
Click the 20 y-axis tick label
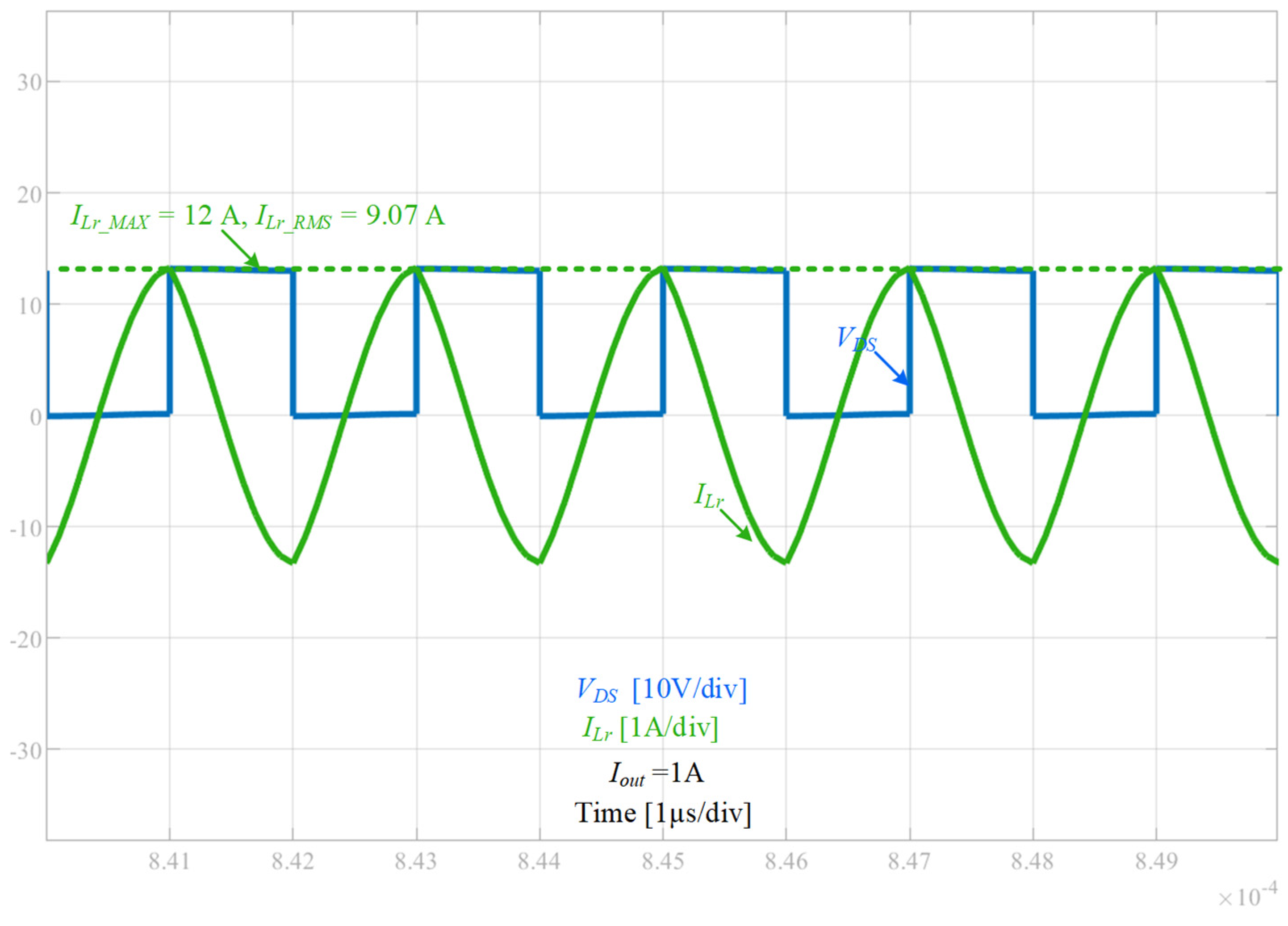click(29, 195)
